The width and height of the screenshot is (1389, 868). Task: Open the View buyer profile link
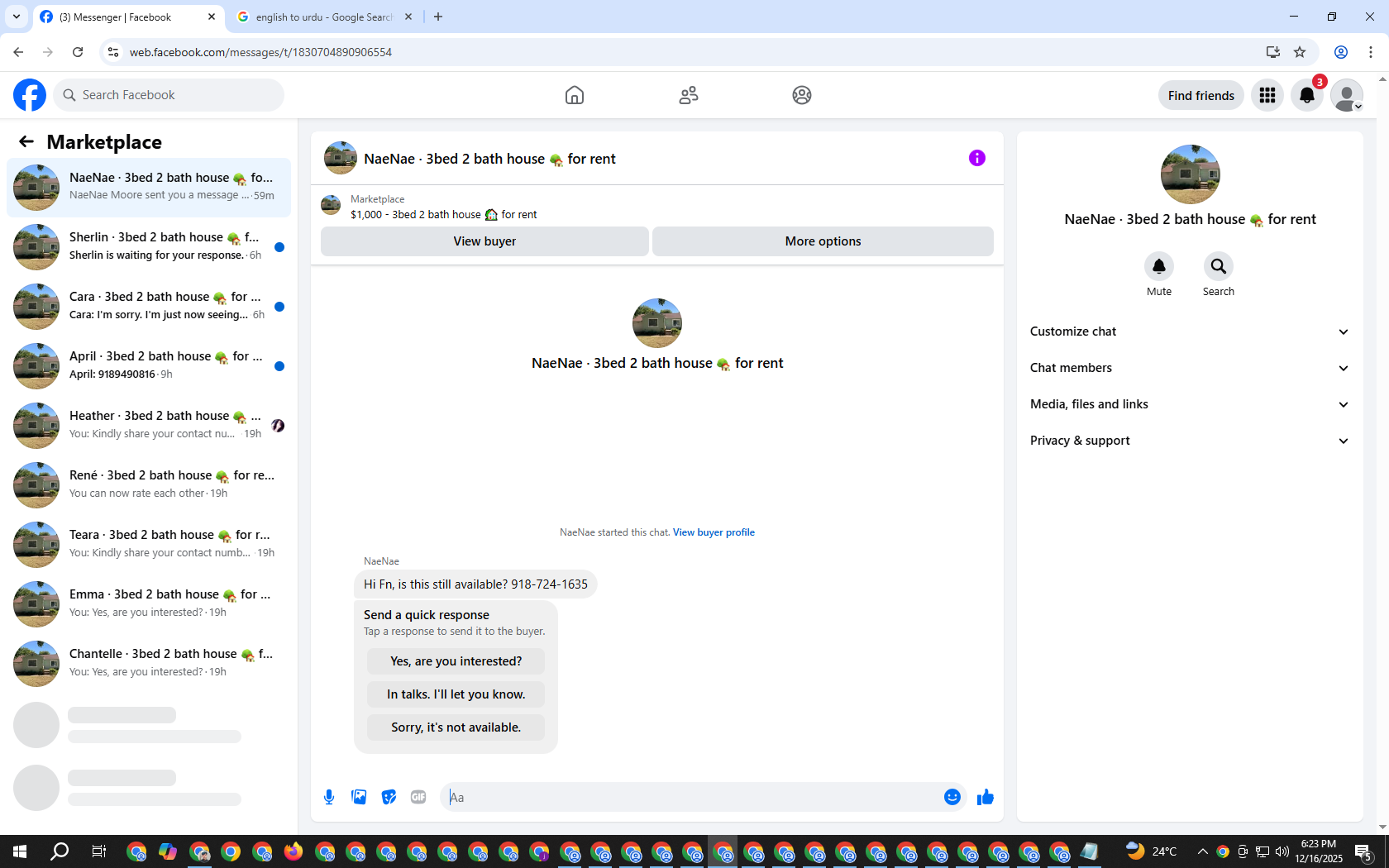coord(714,532)
